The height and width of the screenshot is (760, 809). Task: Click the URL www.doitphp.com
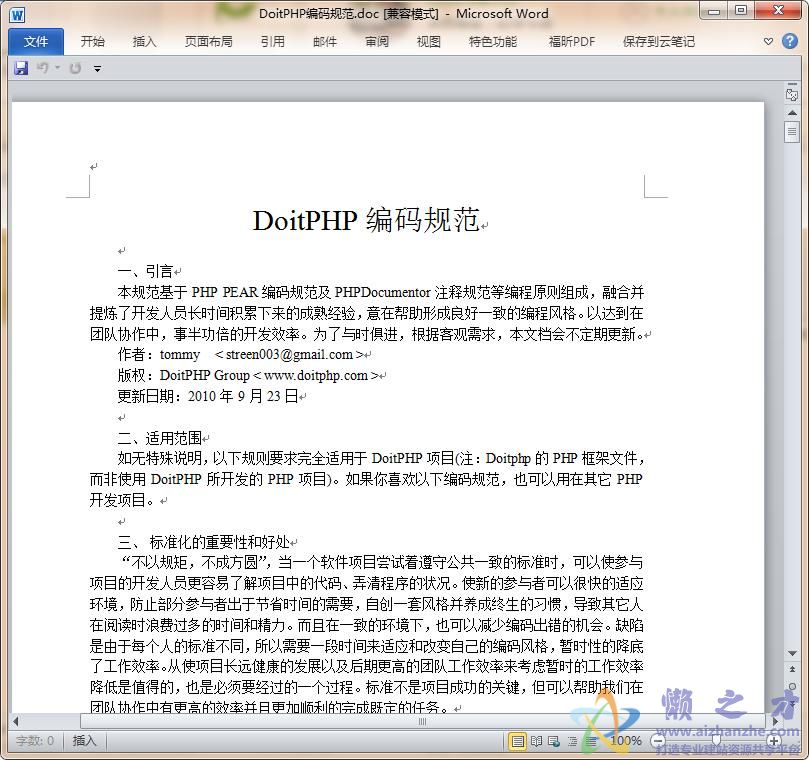[x=316, y=375]
